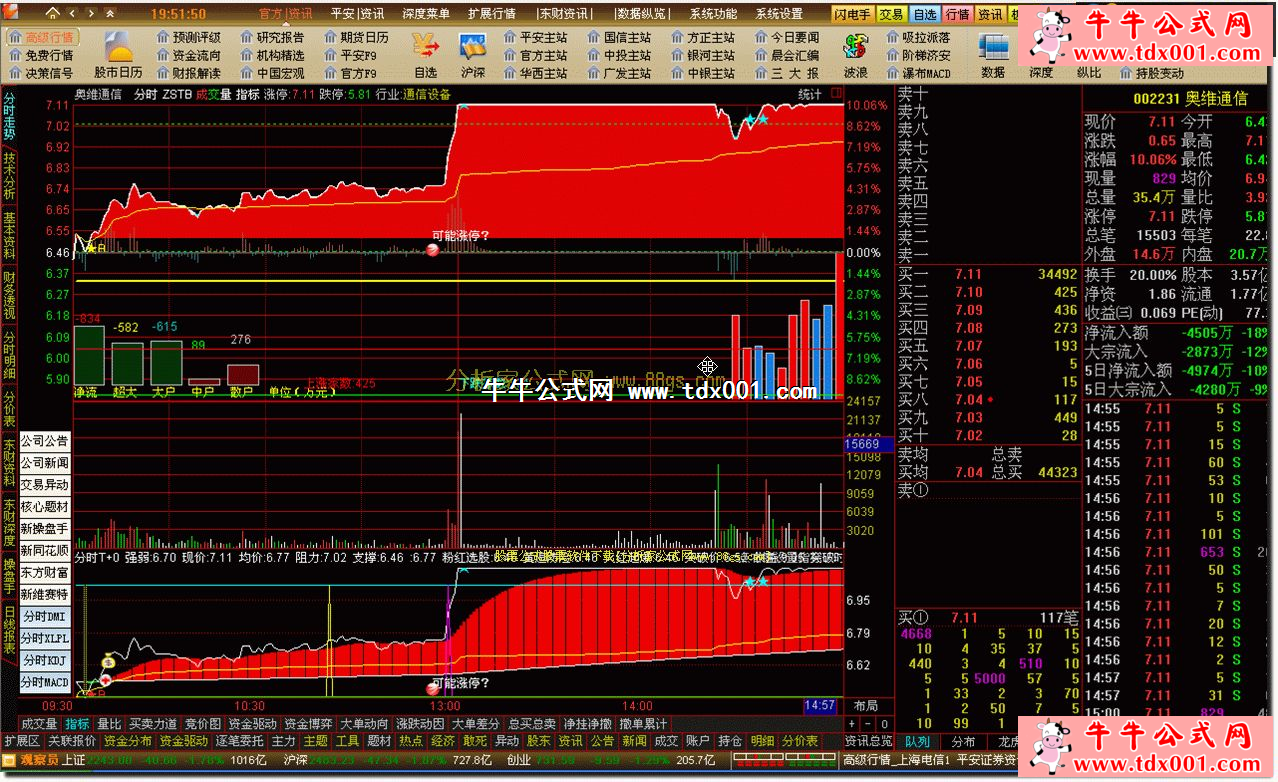This screenshot has width=1278, height=782.
Task: Click the 布局 layout button
Action: click(867, 706)
